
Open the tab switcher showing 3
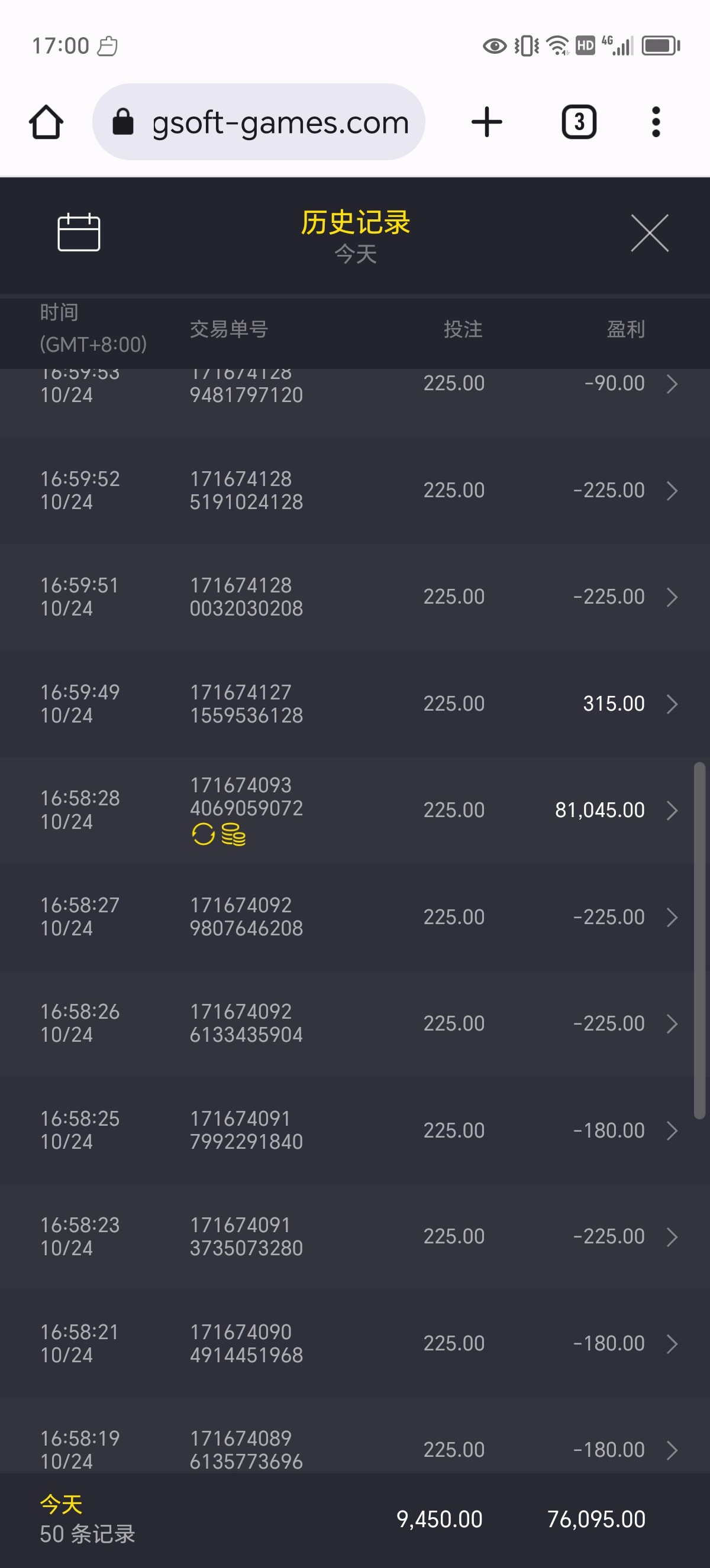579,122
